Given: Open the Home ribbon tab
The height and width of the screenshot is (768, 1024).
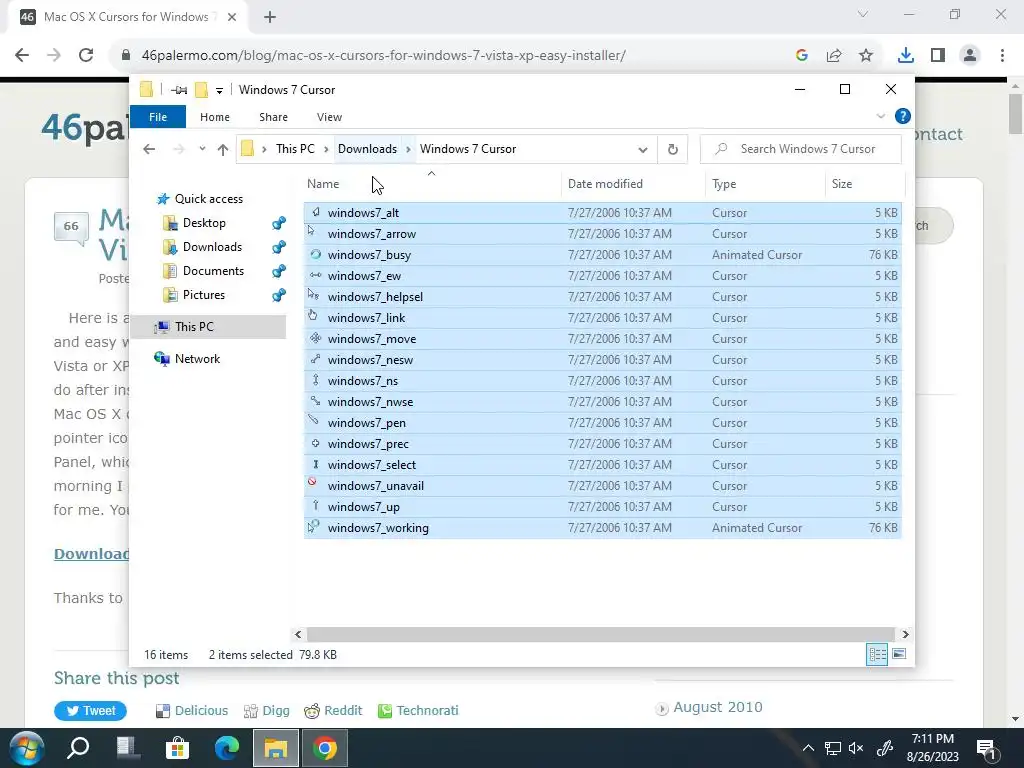Looking at the screenshot, I should 215,117.
